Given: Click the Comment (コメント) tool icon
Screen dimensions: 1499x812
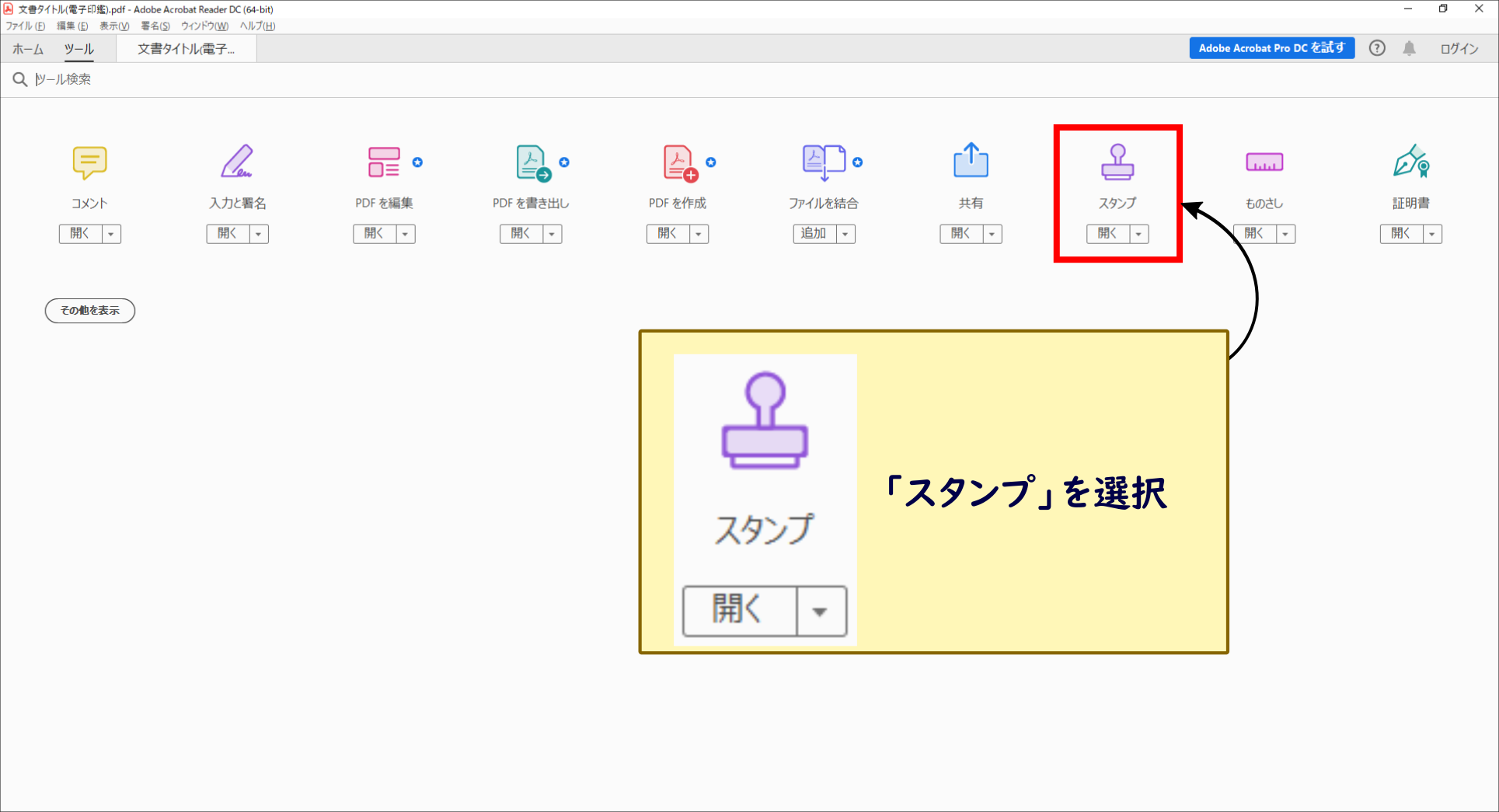Looking at the screenshot, I should [89, 162].
